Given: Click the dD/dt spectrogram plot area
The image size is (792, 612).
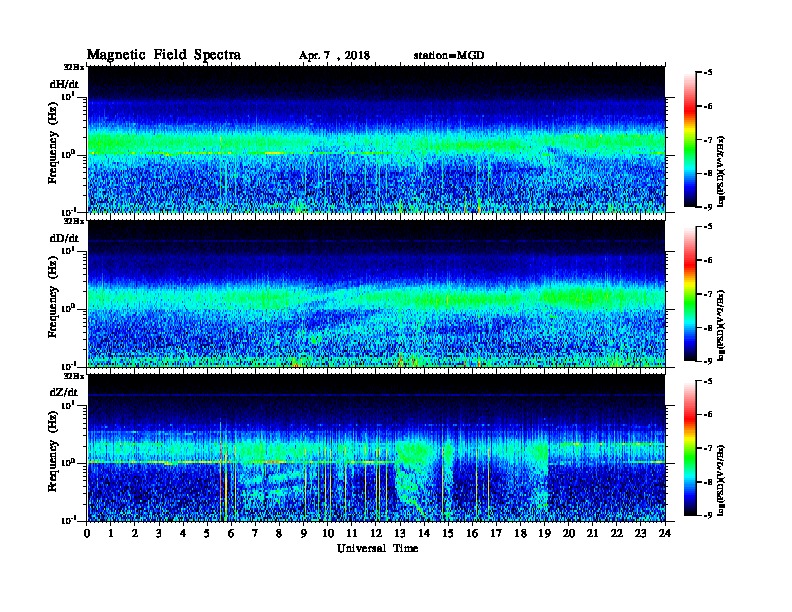Looking at the screenshot, I should tap(376, 293).
